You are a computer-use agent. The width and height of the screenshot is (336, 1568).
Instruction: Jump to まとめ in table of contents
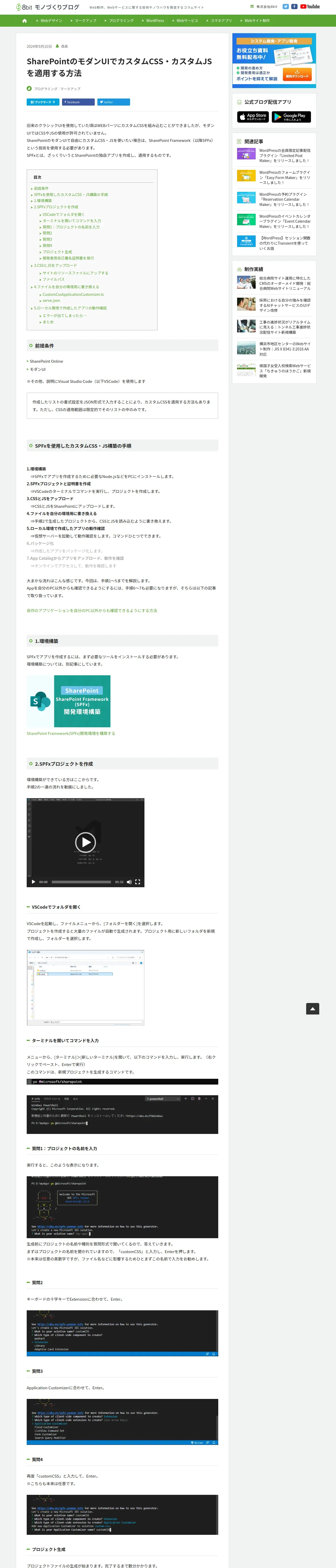(x=48, y=322)
